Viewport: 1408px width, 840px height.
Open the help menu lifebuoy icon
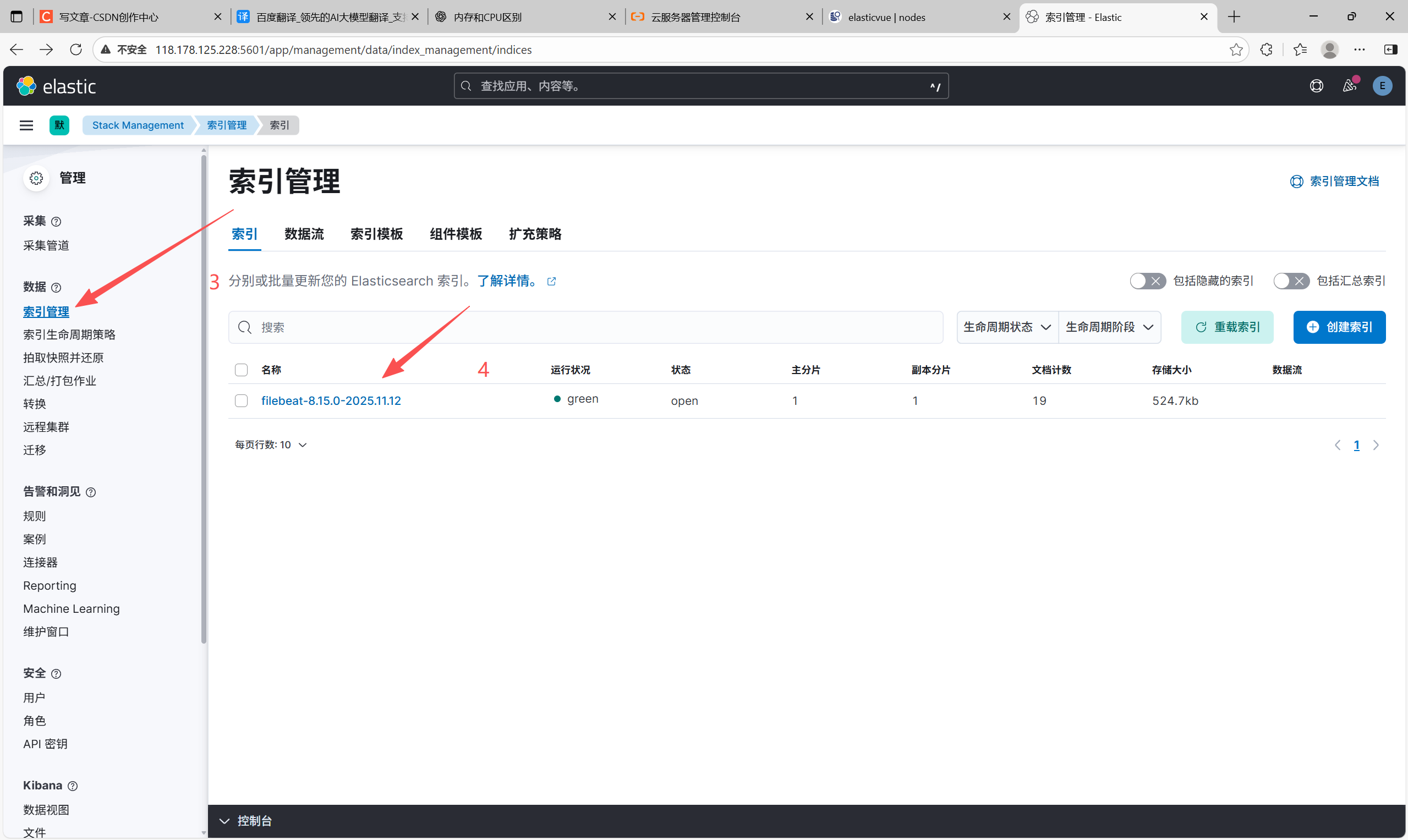[x=1316, y=86]
